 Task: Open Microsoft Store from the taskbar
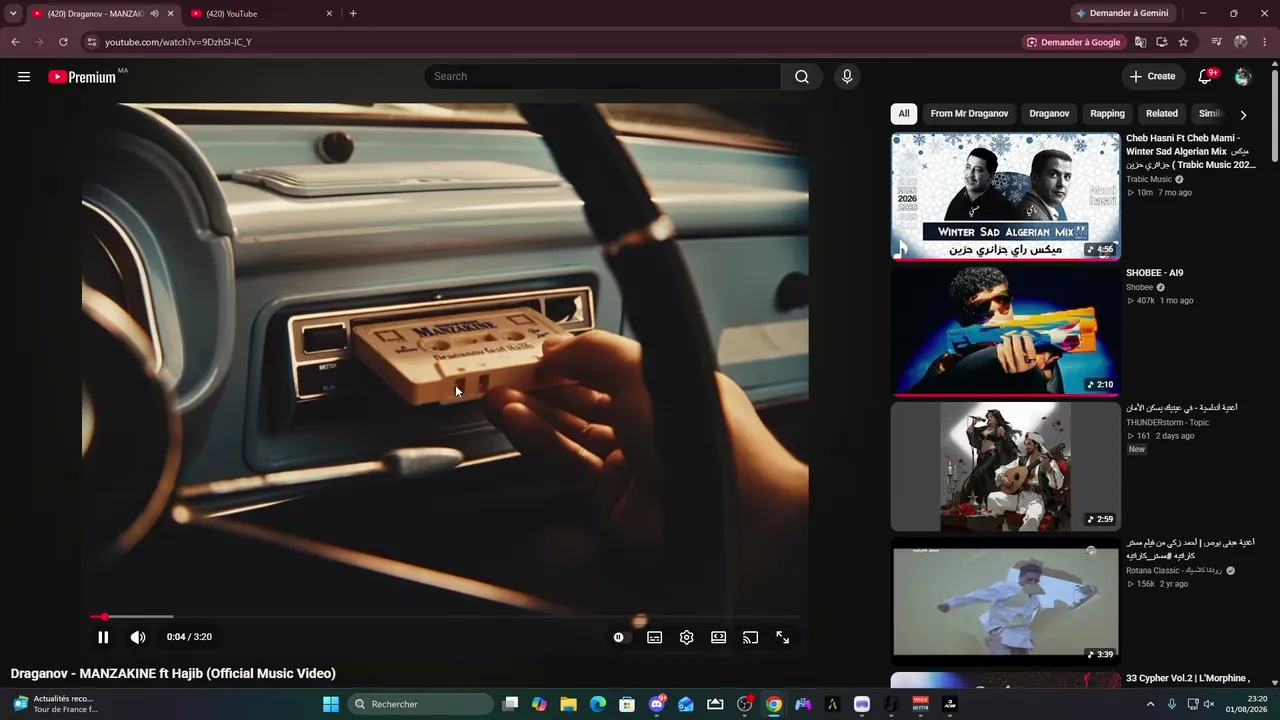click(x=627, y=704)
